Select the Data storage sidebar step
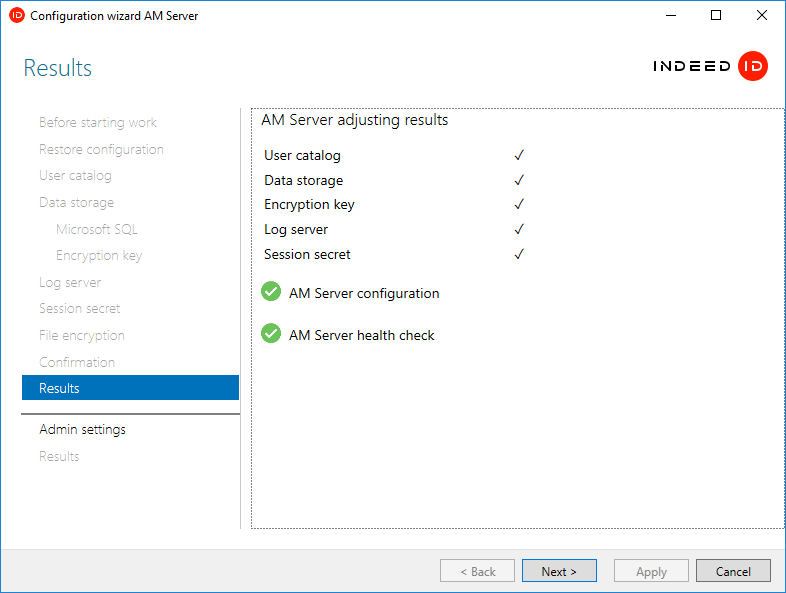 coord(76,203)
